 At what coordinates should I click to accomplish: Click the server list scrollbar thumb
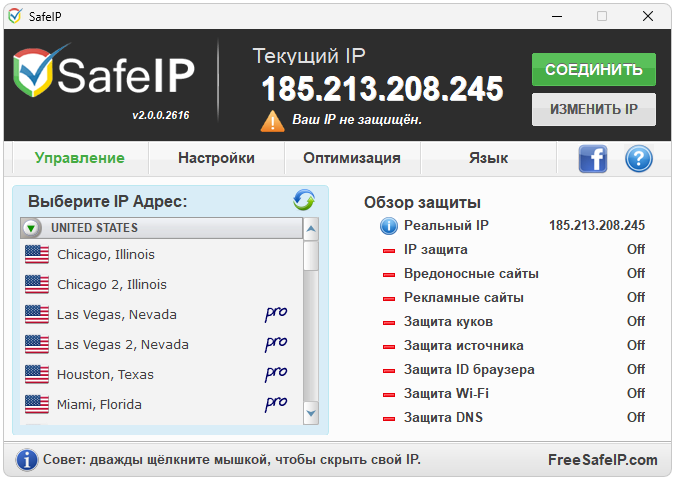pyautogui.click(x=311, y=256)
